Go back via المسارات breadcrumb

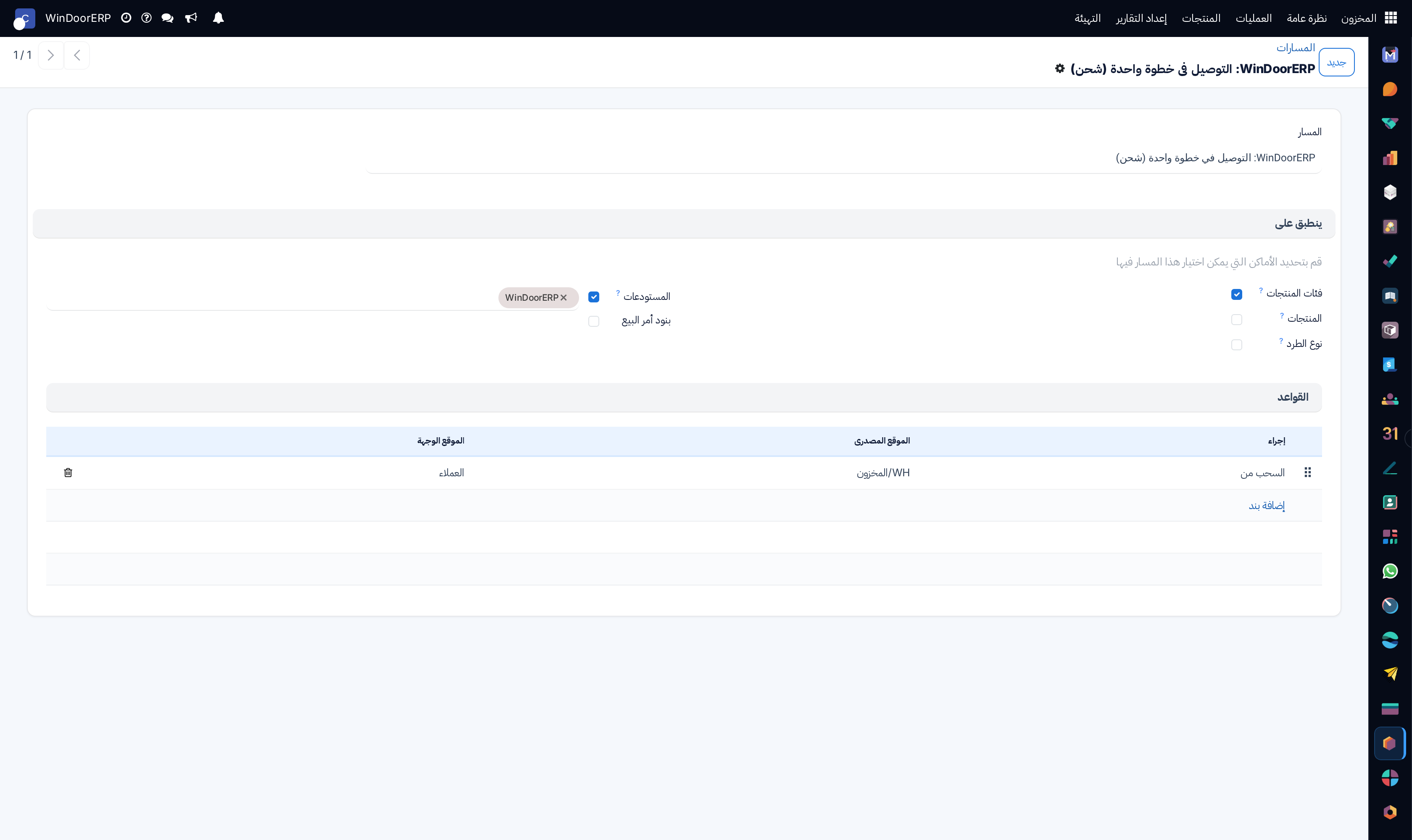click(x=1295, y=47)
